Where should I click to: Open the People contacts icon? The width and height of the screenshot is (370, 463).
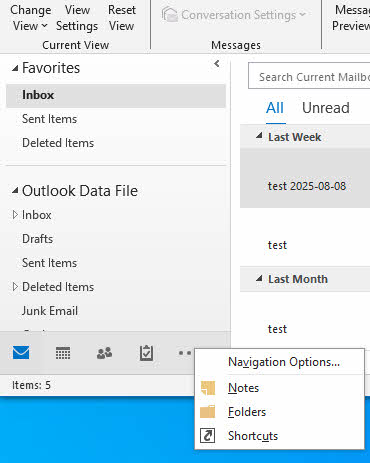104,353
